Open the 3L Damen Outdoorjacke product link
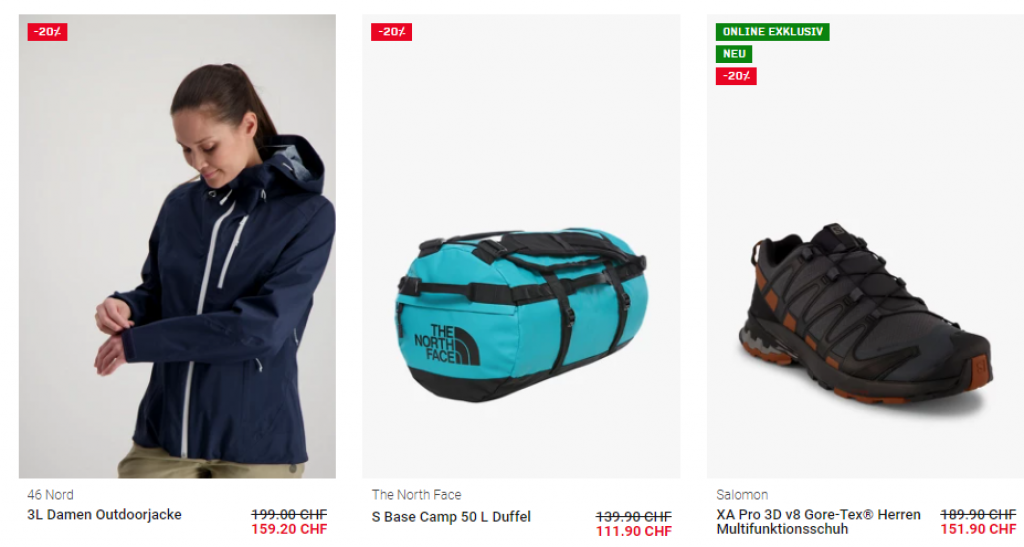 tap(104, 514)
